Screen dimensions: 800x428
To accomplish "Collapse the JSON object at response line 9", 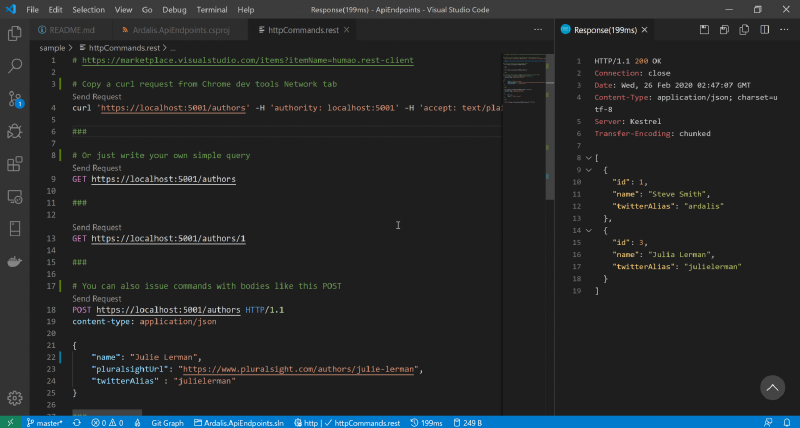I will click(588, 170).
